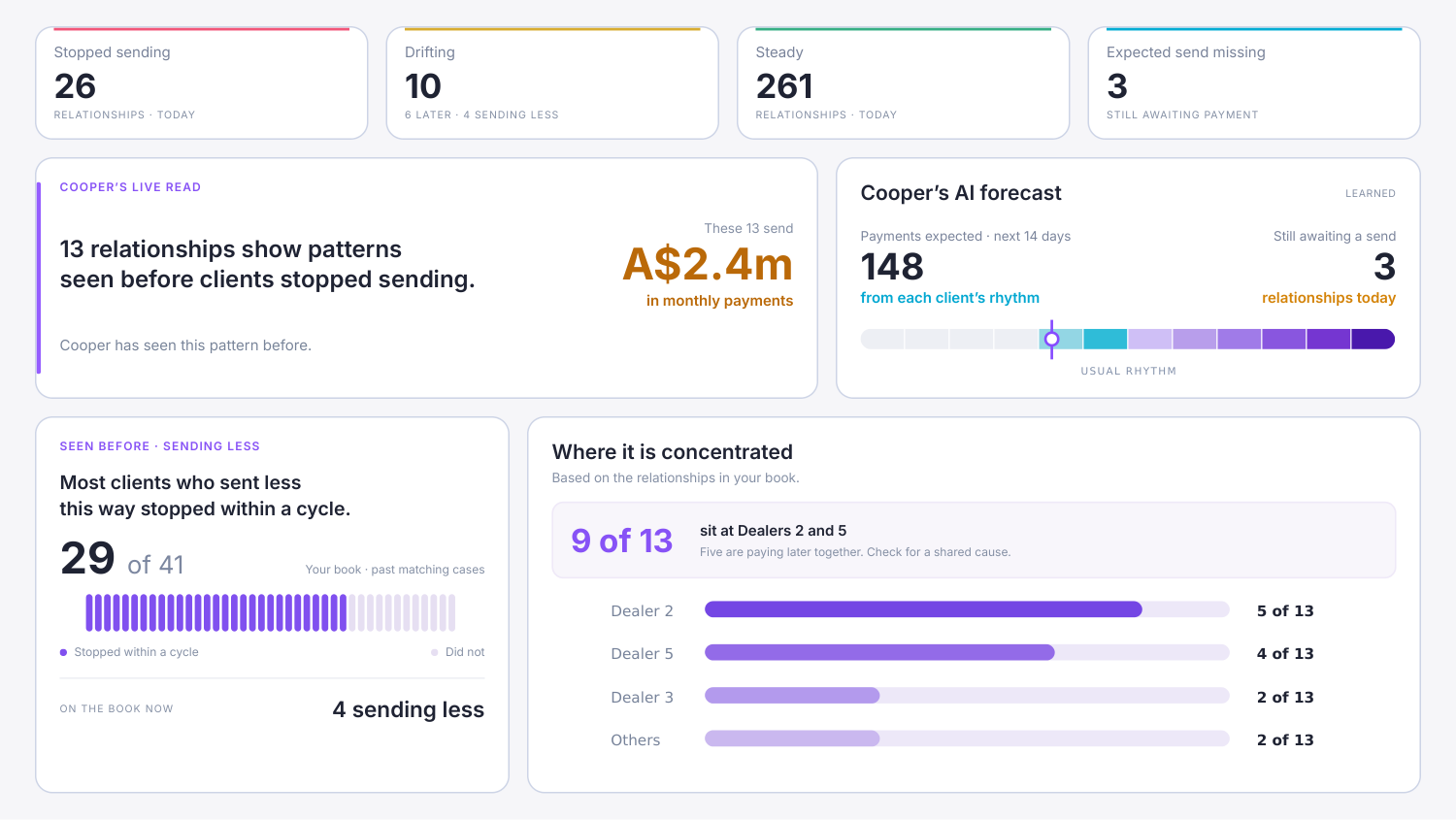1456x820 pixels.
Task: Open the Drifting 10 card
Action: [x=552, y=83]
